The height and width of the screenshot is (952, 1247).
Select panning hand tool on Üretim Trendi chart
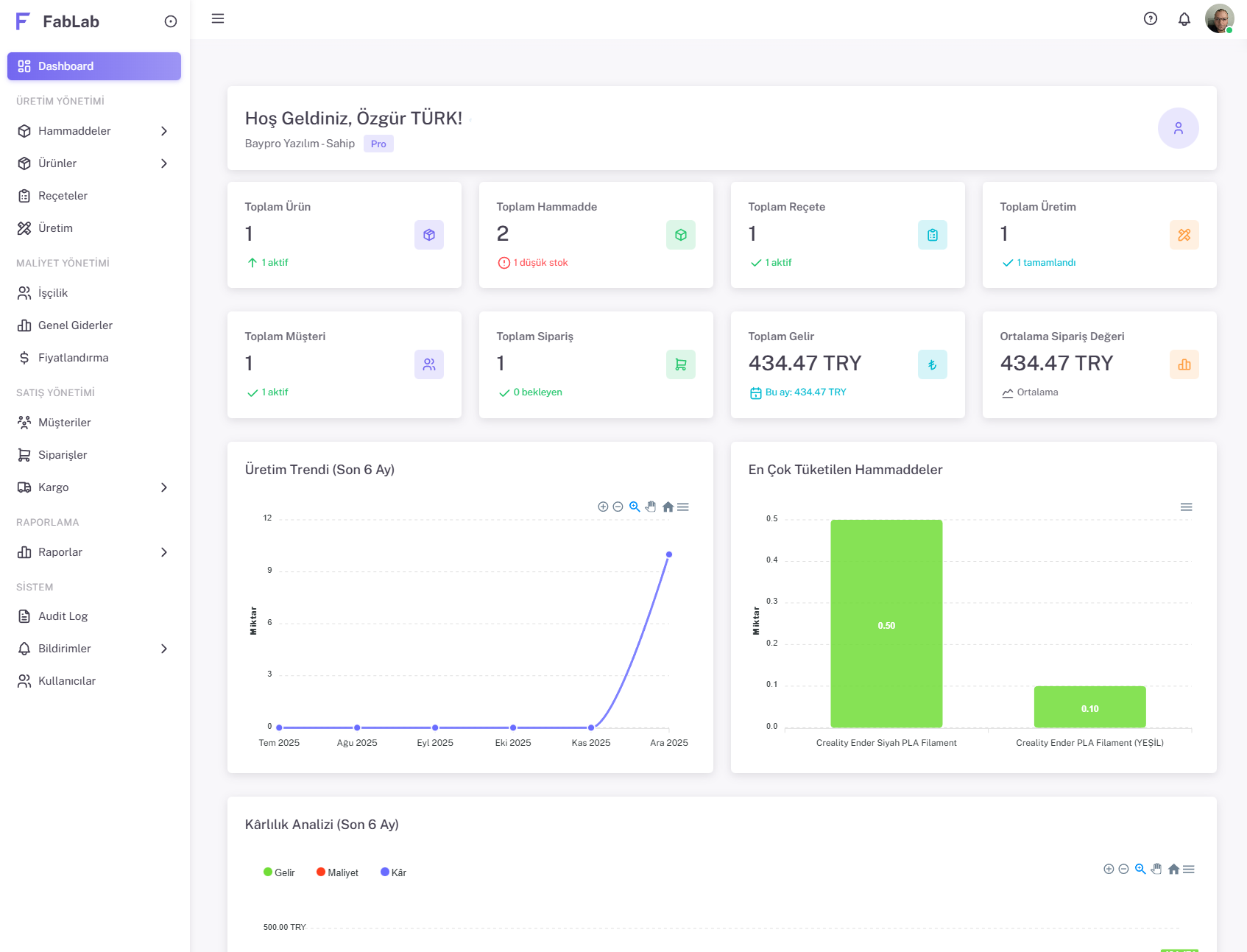651,507
